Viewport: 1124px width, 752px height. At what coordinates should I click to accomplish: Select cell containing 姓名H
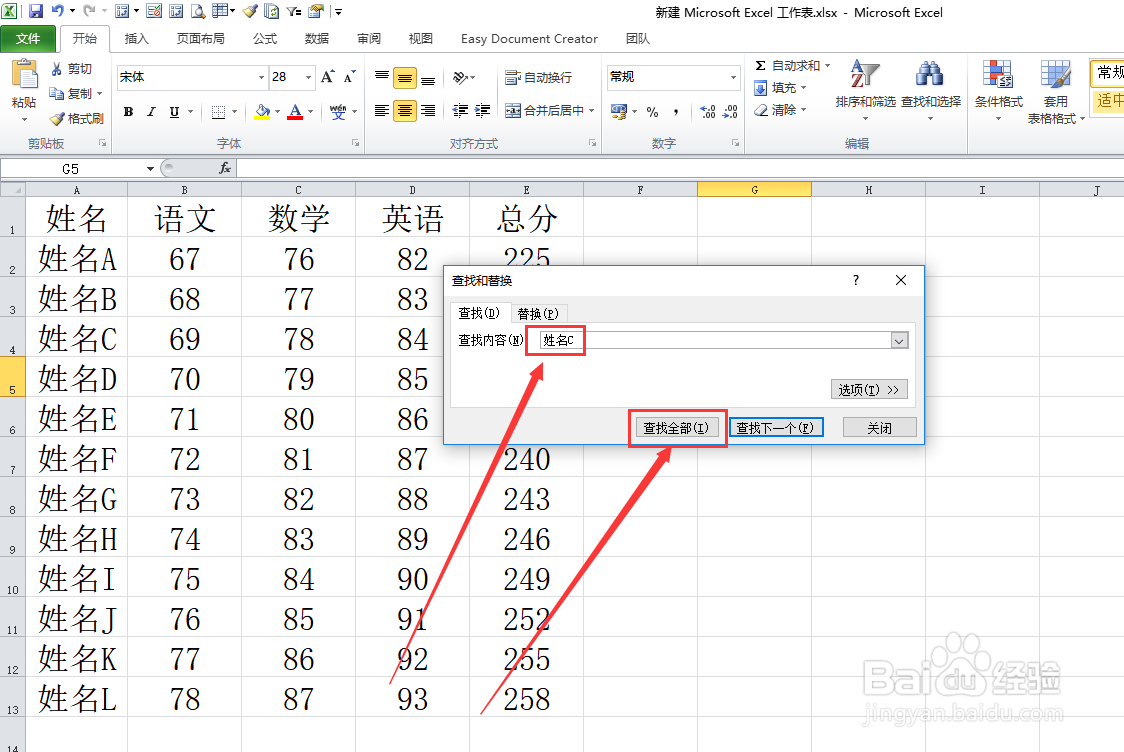point(77,538)
